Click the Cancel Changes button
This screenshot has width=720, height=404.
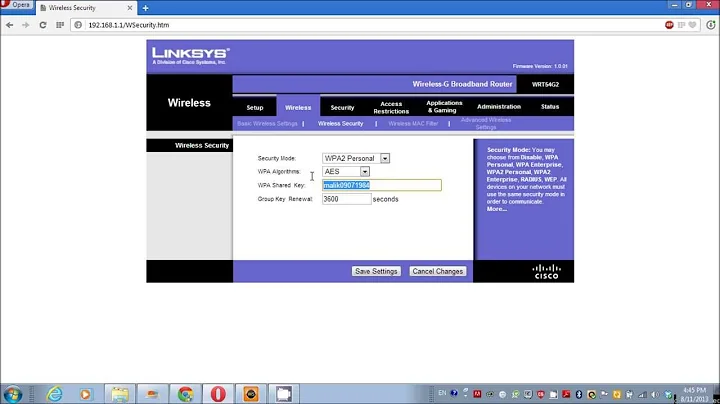point(438,271)
